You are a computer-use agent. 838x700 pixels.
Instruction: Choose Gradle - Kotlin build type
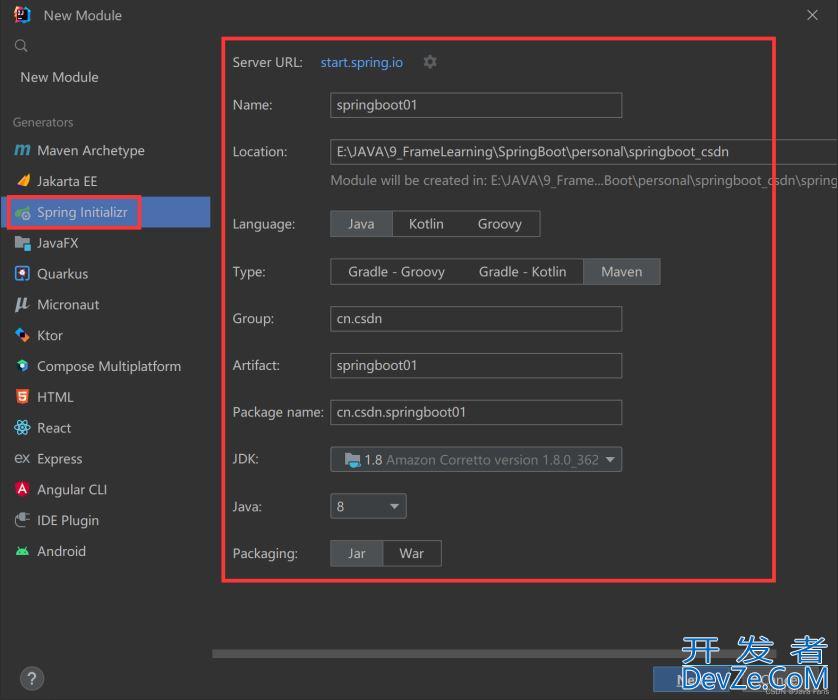(522, 271)
